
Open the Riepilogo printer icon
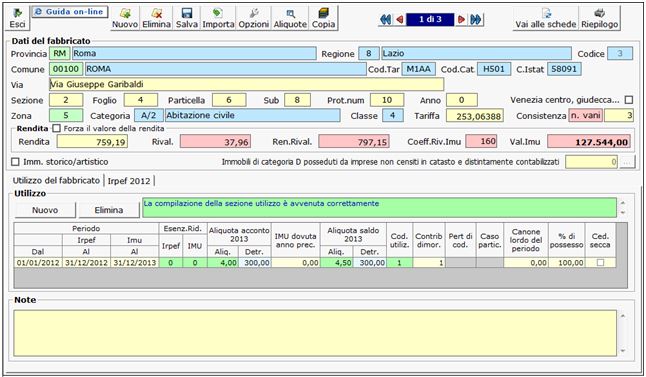pyautogui.click(x=599, y=18)
